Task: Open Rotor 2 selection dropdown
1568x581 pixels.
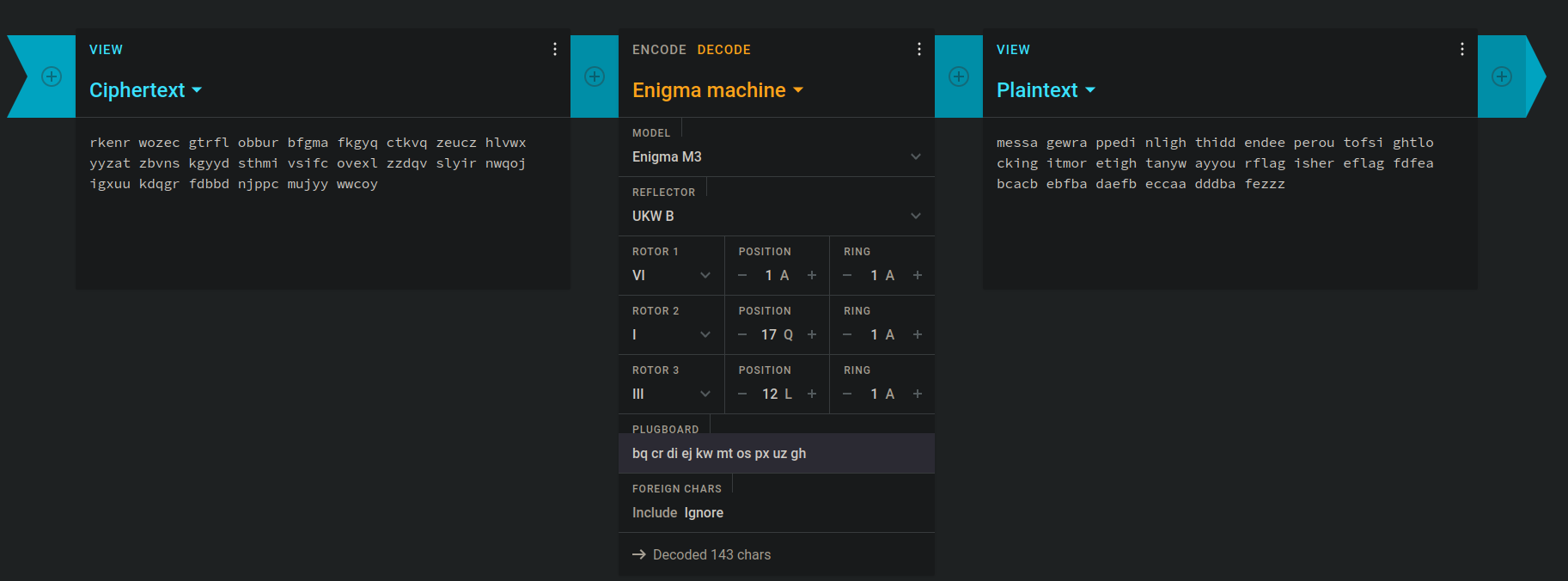Action: pos(671,334)
